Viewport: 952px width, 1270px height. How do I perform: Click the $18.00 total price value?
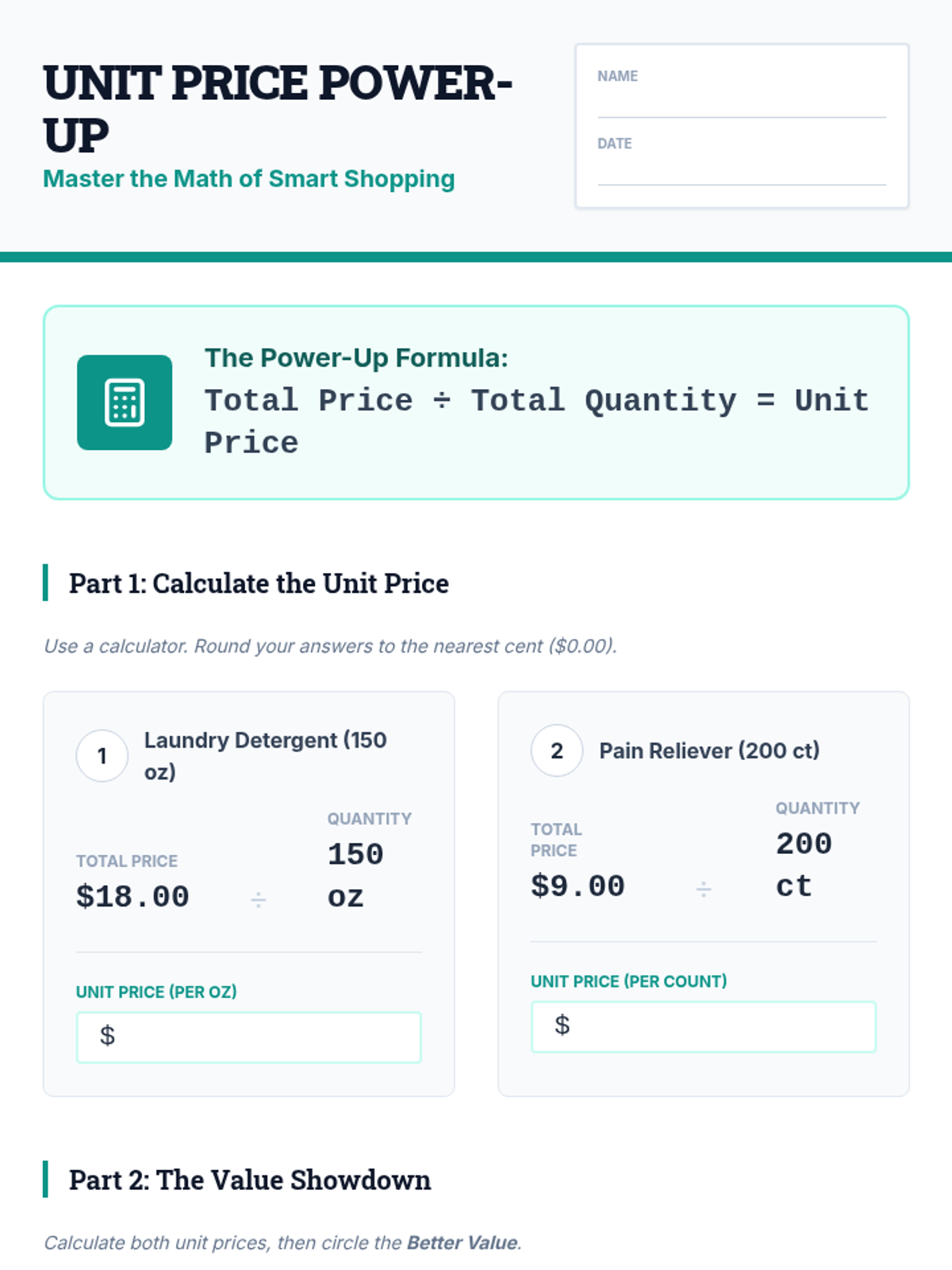132,897
